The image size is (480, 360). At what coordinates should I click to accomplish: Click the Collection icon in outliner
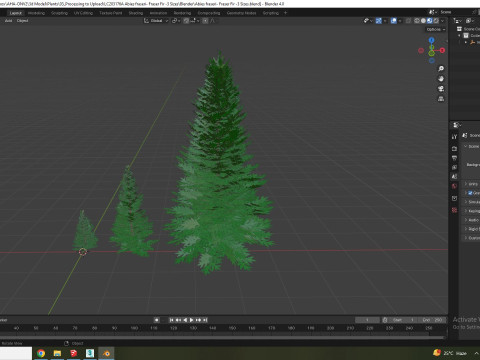(466, 35)
